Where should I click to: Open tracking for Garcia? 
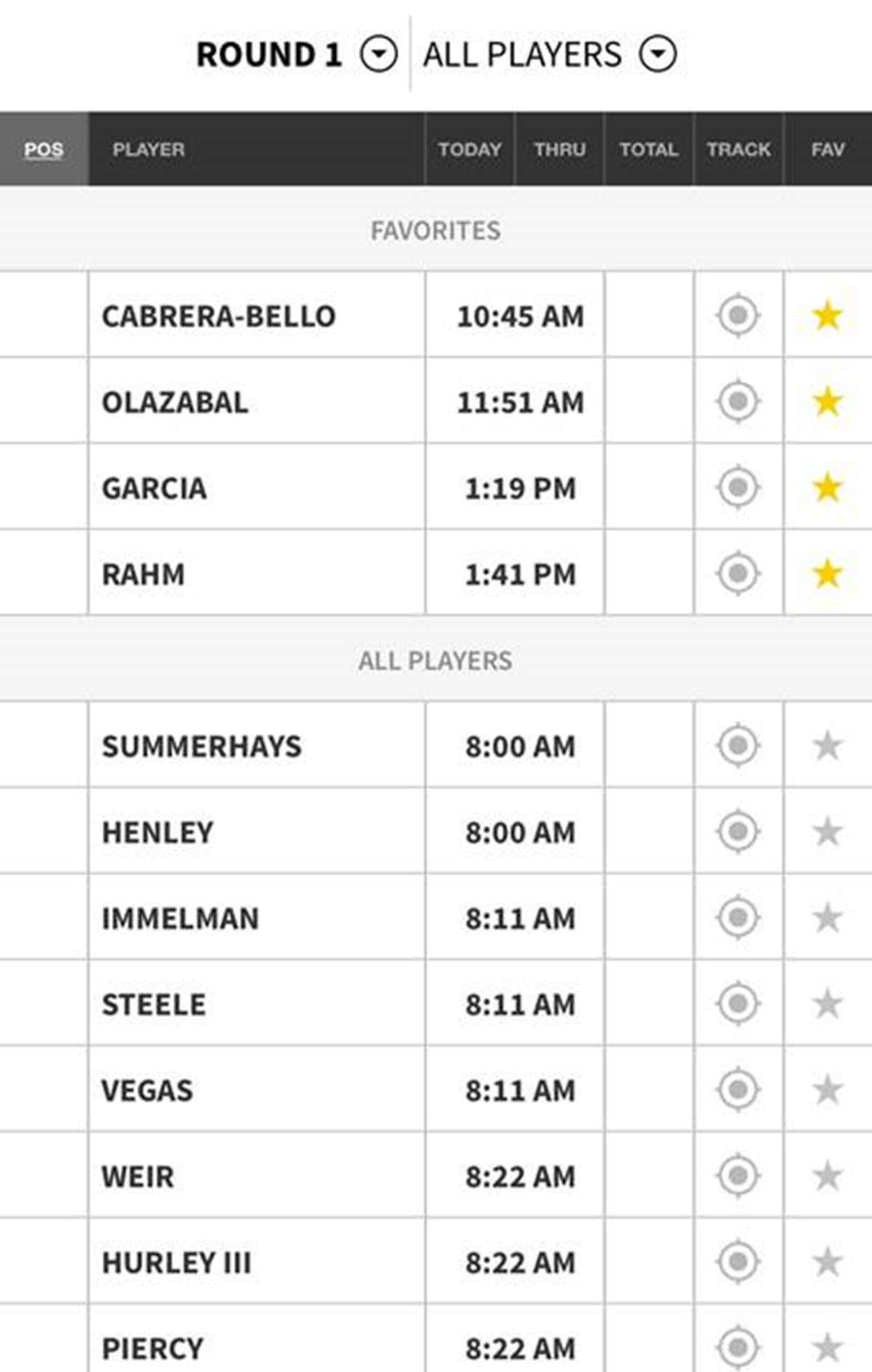738,487
